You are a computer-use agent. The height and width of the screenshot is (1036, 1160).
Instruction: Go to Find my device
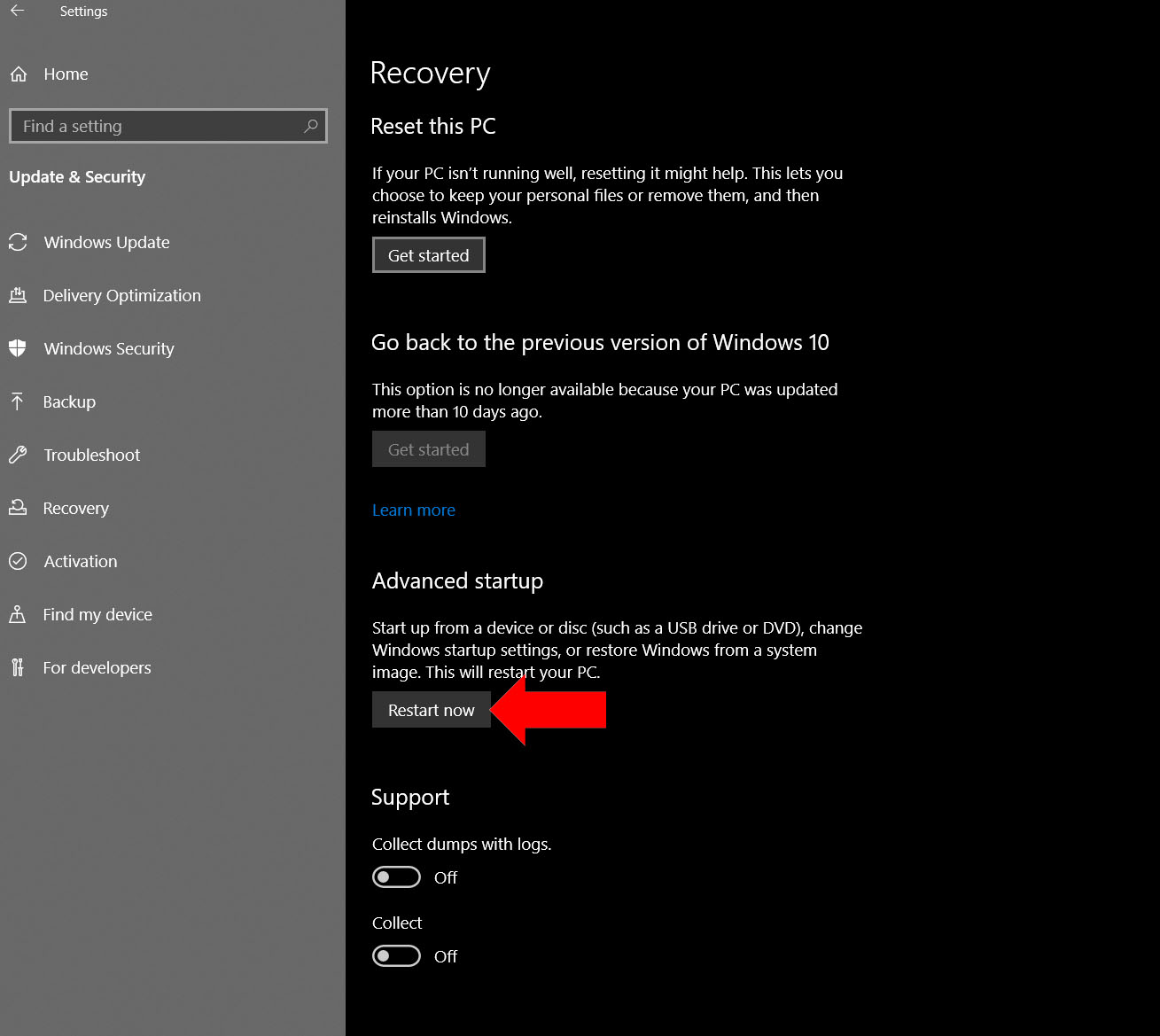(x=97, y=614)
